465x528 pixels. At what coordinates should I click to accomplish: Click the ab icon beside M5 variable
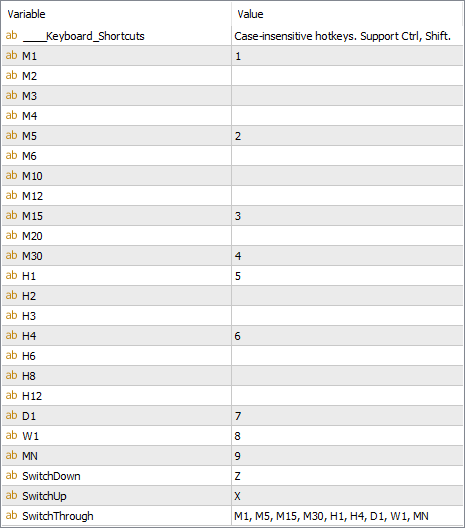pos(11,135)
